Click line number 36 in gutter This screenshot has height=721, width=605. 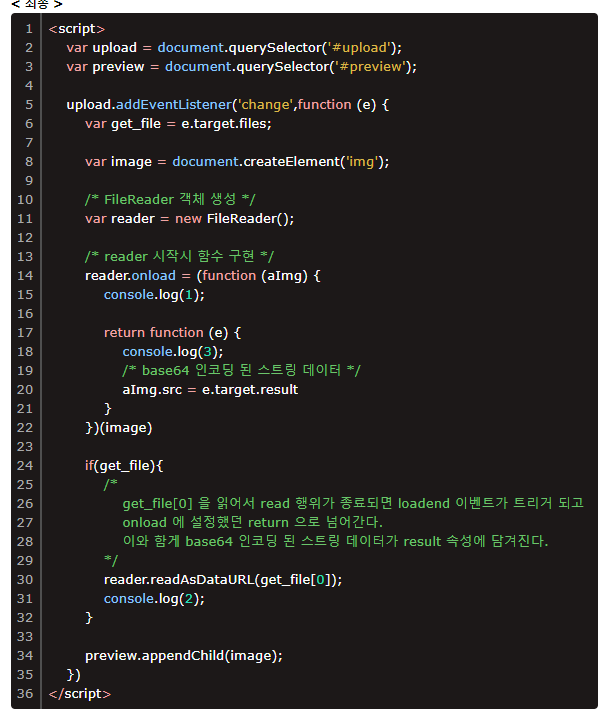pyautogui.click(x=25, y=694)
